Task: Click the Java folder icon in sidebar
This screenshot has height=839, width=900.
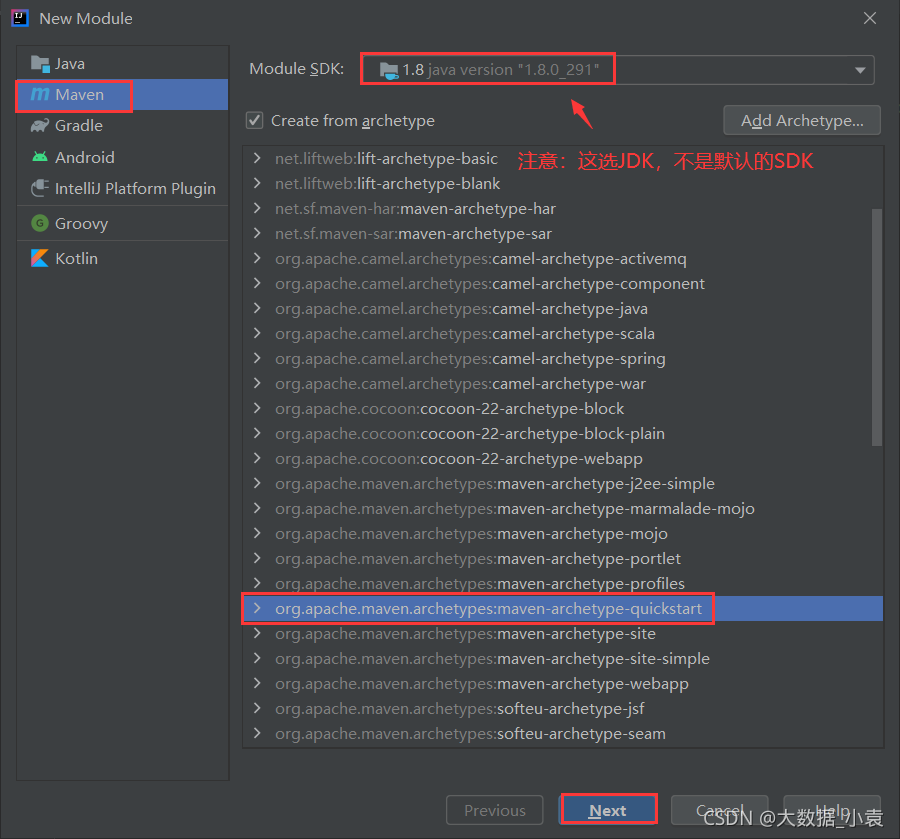Action: (40, 64)
